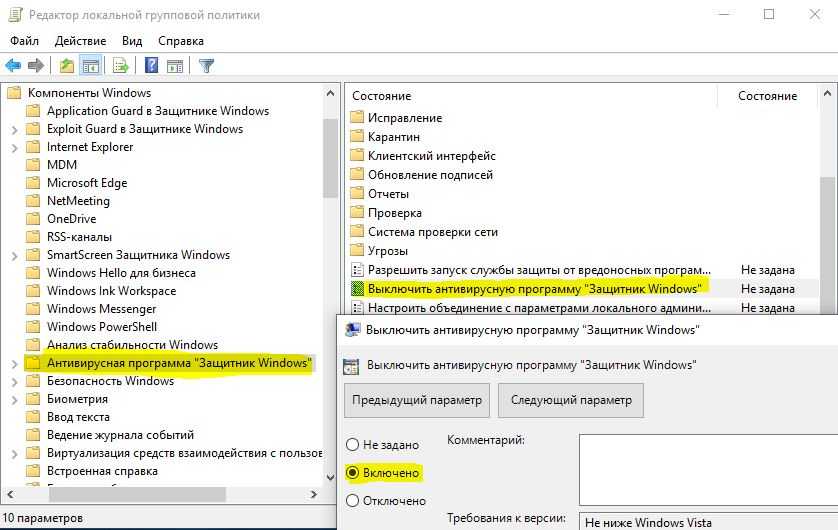
Task: Expand the Биометрия tree node
Action: pos(14,400)
